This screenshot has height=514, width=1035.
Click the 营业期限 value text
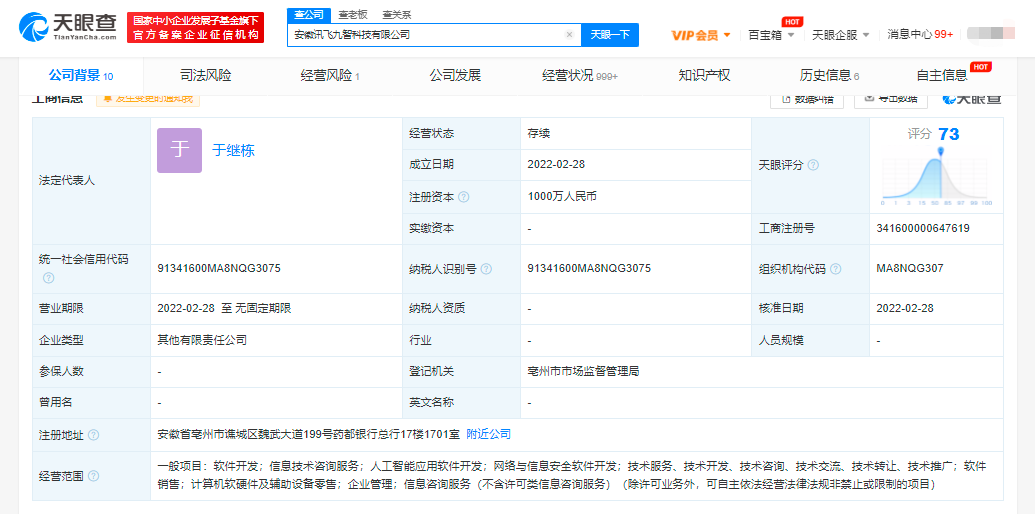click(x=224, y=308)
